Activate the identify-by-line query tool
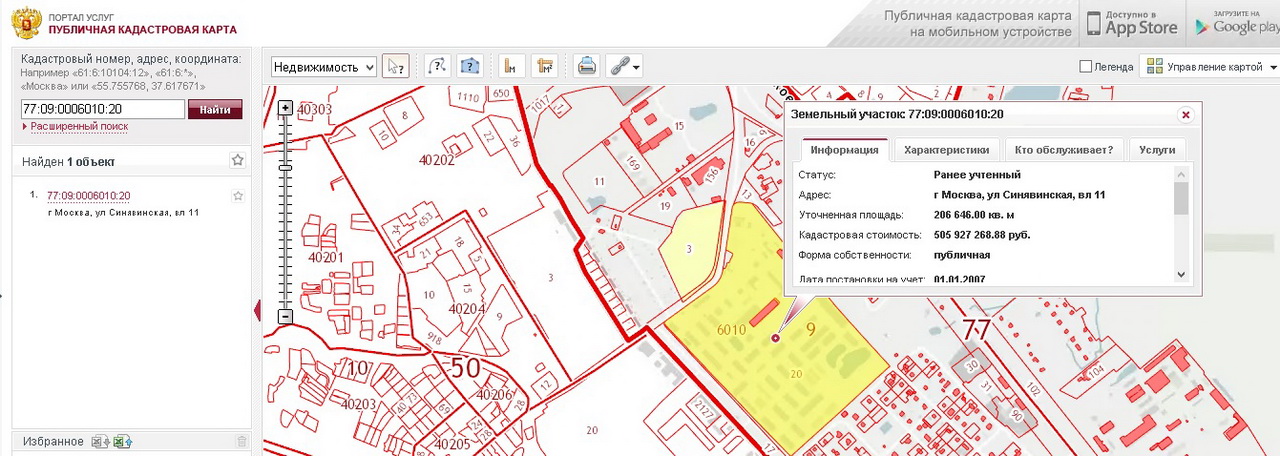Viewport: 1280px width, 456px height. coord(437,66)
